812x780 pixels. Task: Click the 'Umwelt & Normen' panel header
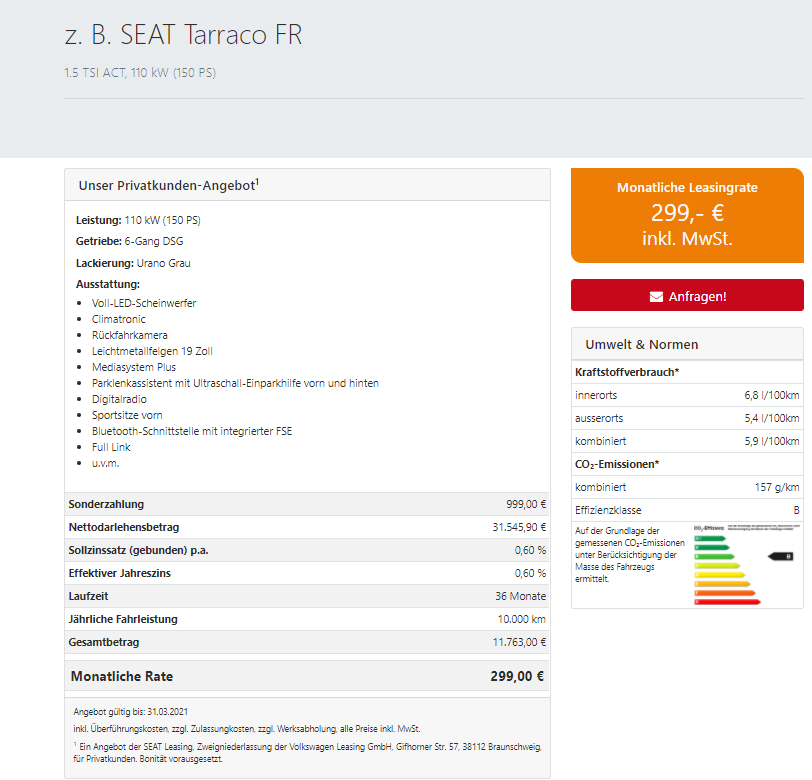687,344
